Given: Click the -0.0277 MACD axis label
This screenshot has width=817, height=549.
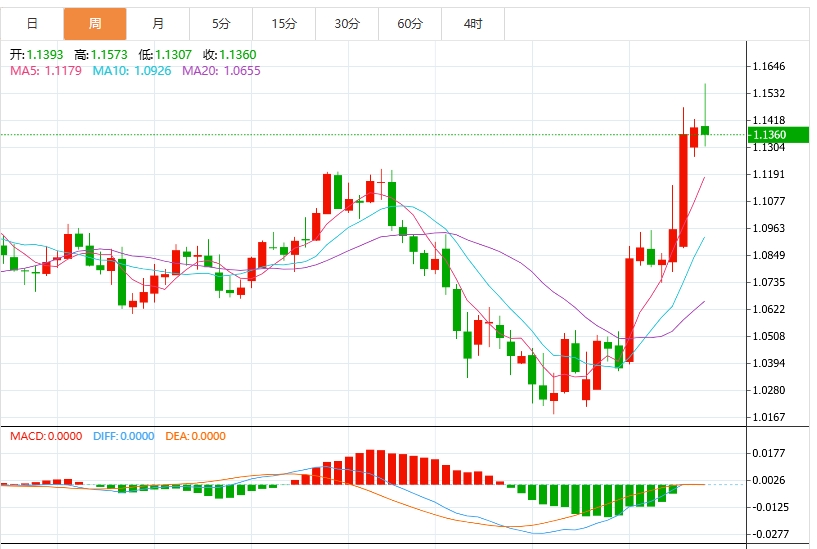Looking at the screenshot, I should pyautogui.click(x=770, y=534).
